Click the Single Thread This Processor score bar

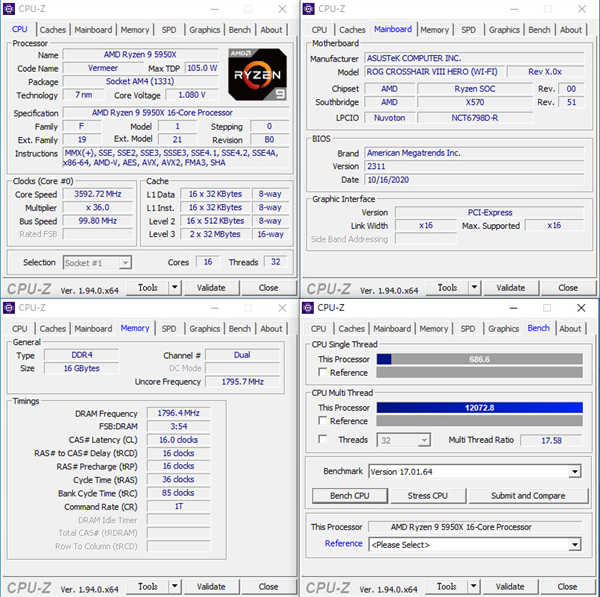[479, 359]
